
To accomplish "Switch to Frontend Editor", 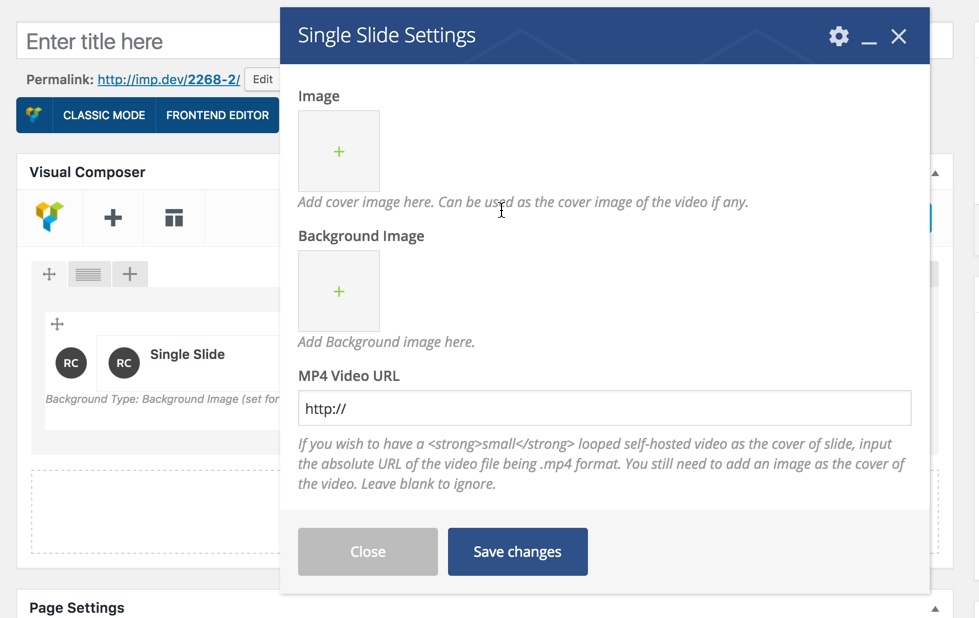I will [x=217, y=115].
